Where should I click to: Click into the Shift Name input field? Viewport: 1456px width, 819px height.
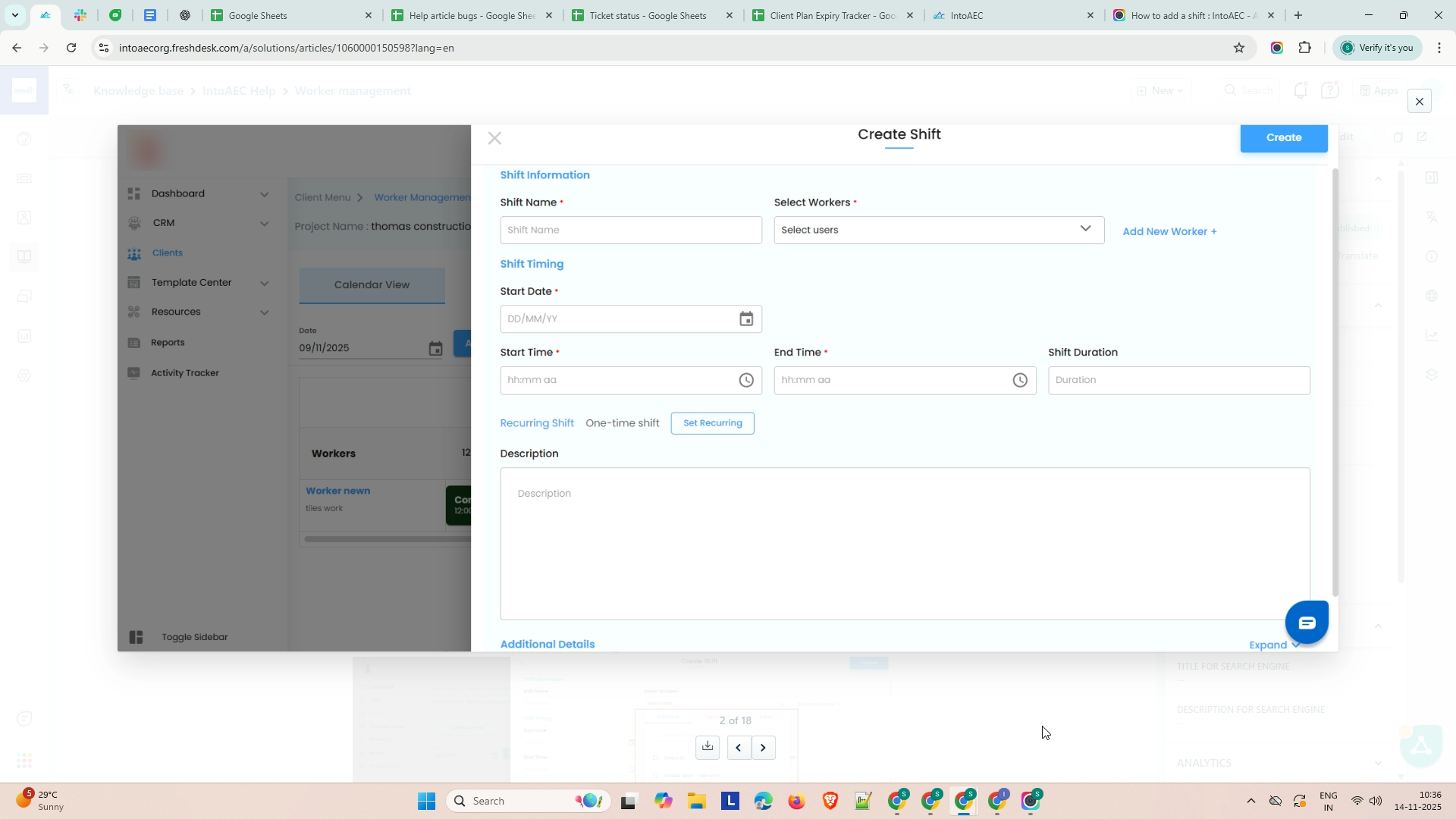click(x=630, y=230)
